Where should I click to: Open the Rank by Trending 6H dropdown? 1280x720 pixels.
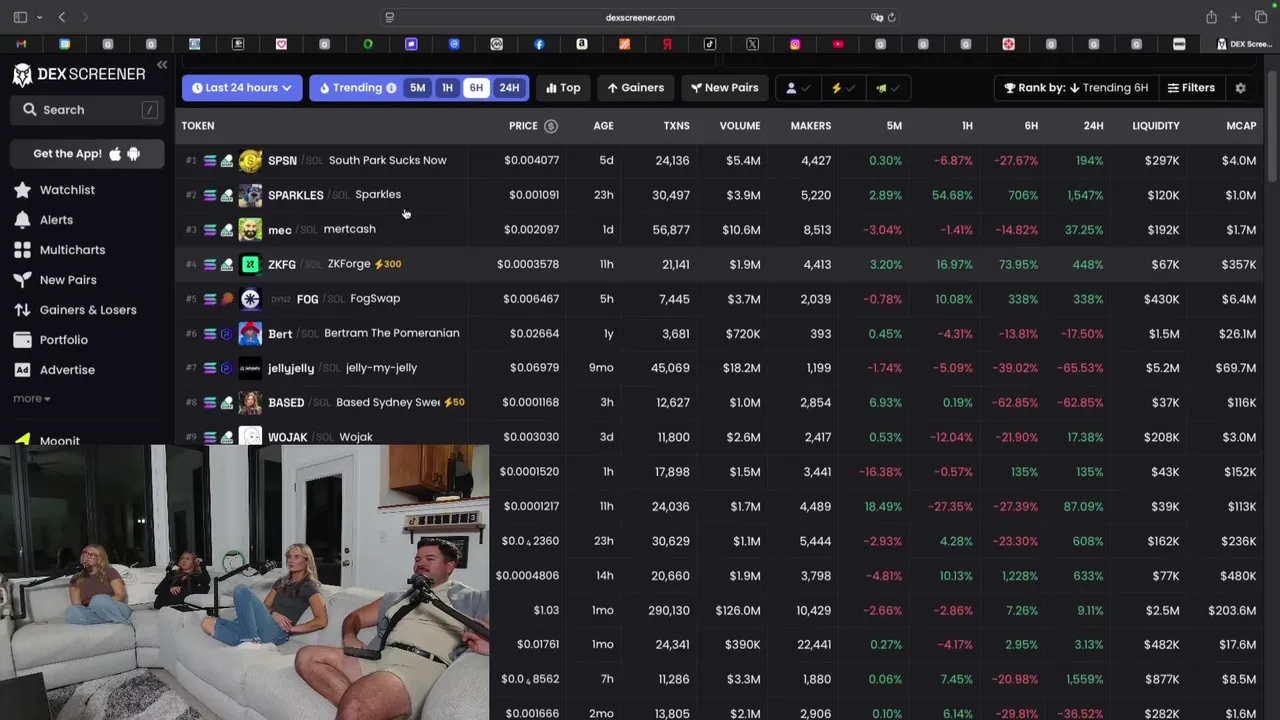pos(1076,88)
